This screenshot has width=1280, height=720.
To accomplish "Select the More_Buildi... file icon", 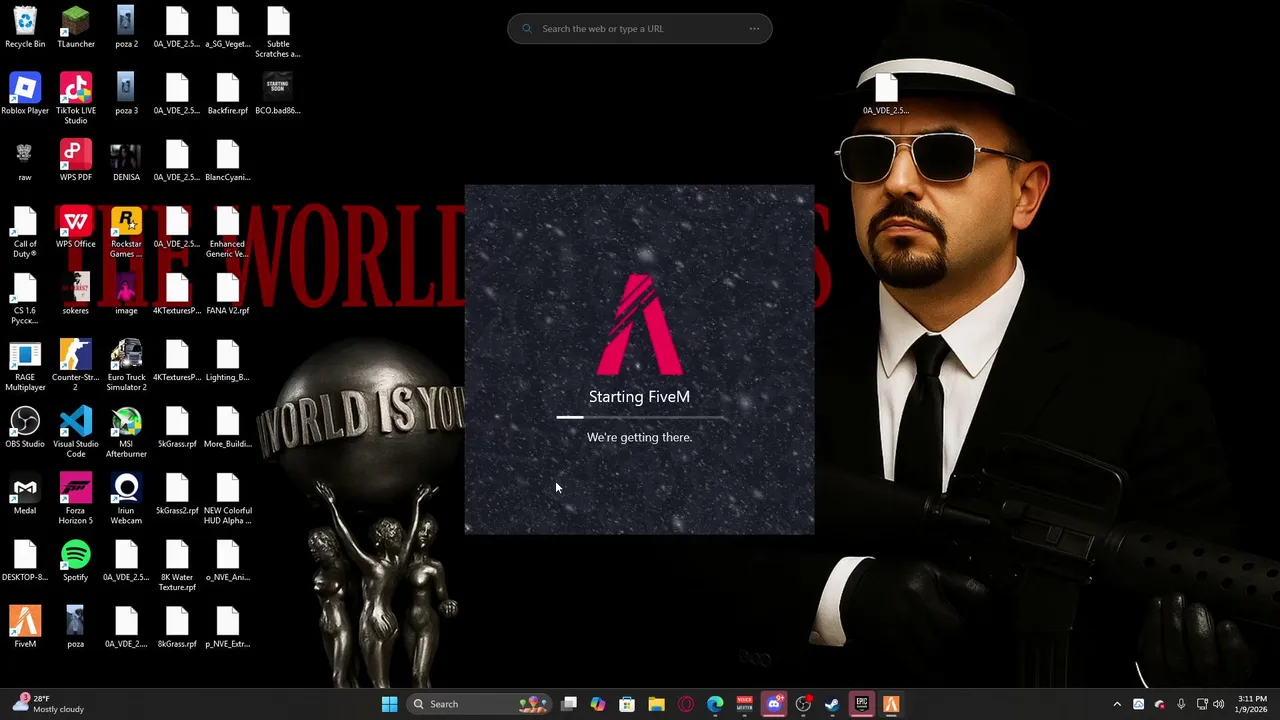I will pos(228,428).
